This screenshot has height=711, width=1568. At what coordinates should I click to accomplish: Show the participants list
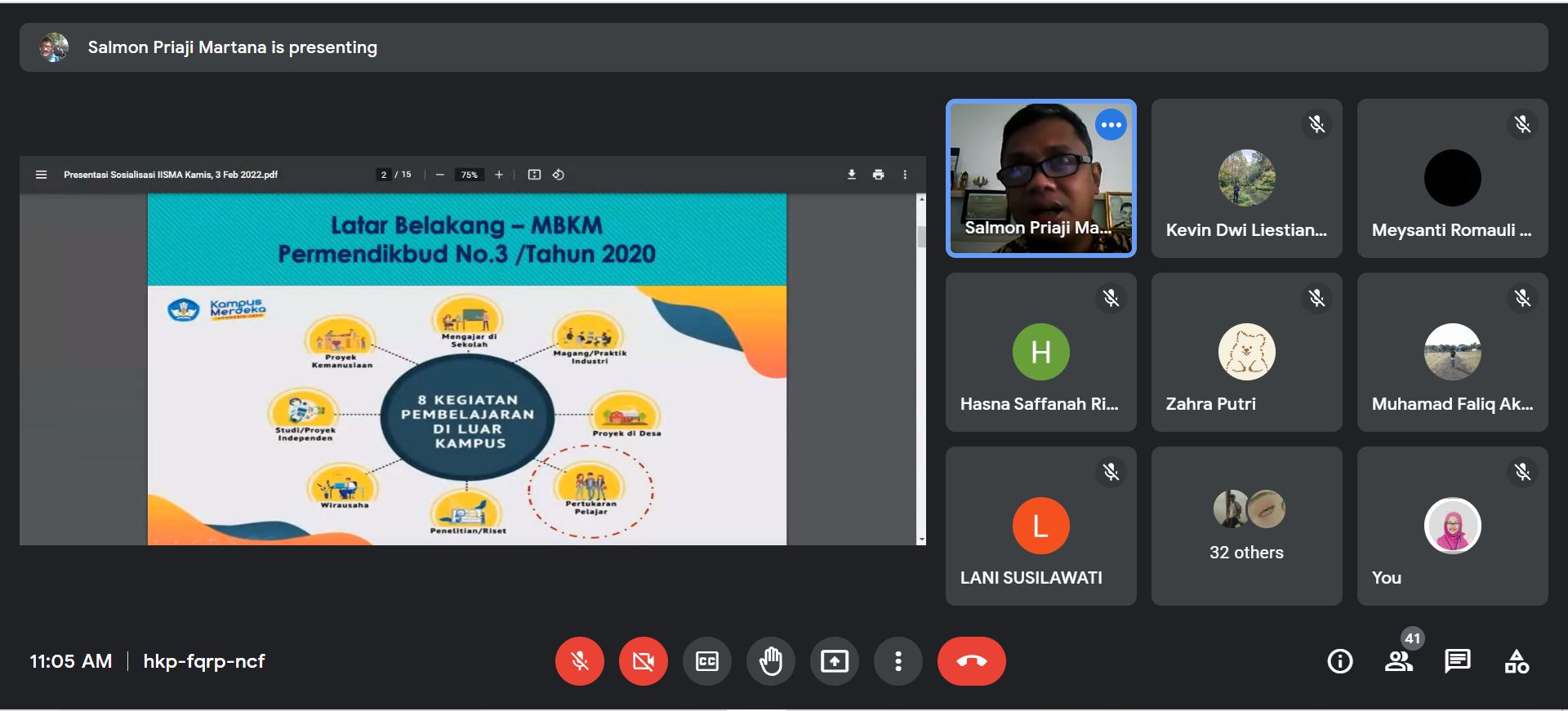1398,661
